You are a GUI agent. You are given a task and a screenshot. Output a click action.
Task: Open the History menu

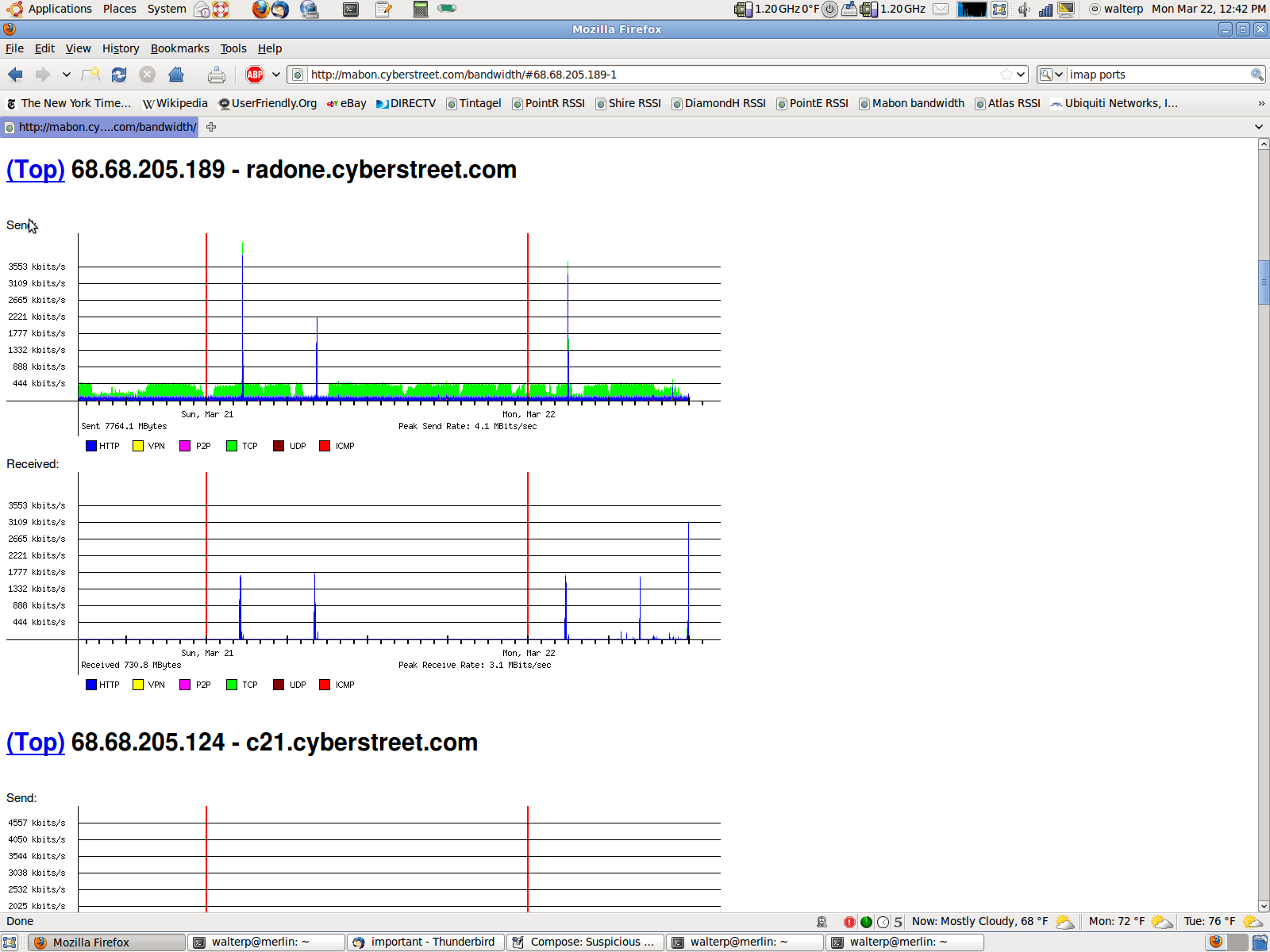[x=121, y=48]
